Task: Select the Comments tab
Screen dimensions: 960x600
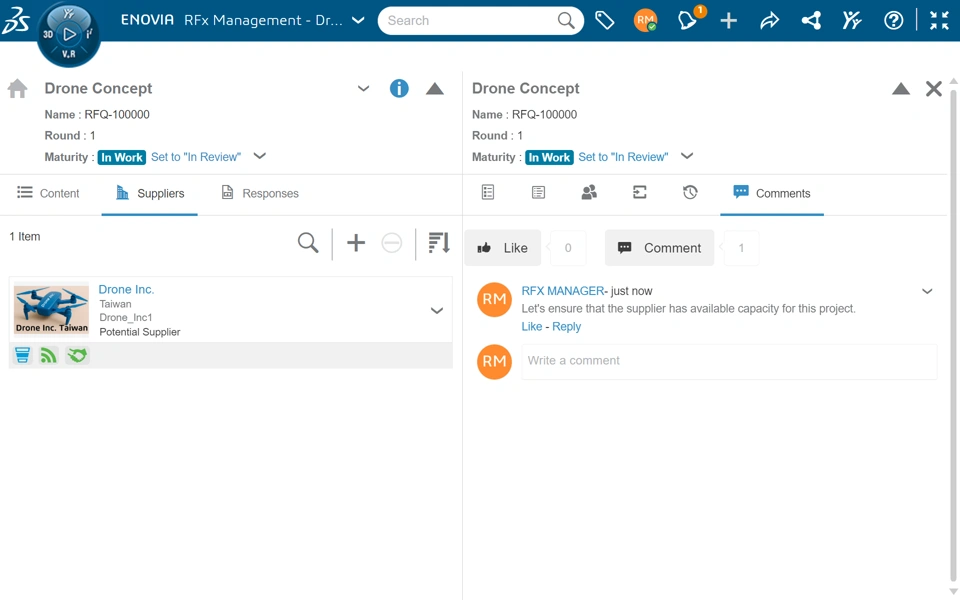Action: coord(772,193)
